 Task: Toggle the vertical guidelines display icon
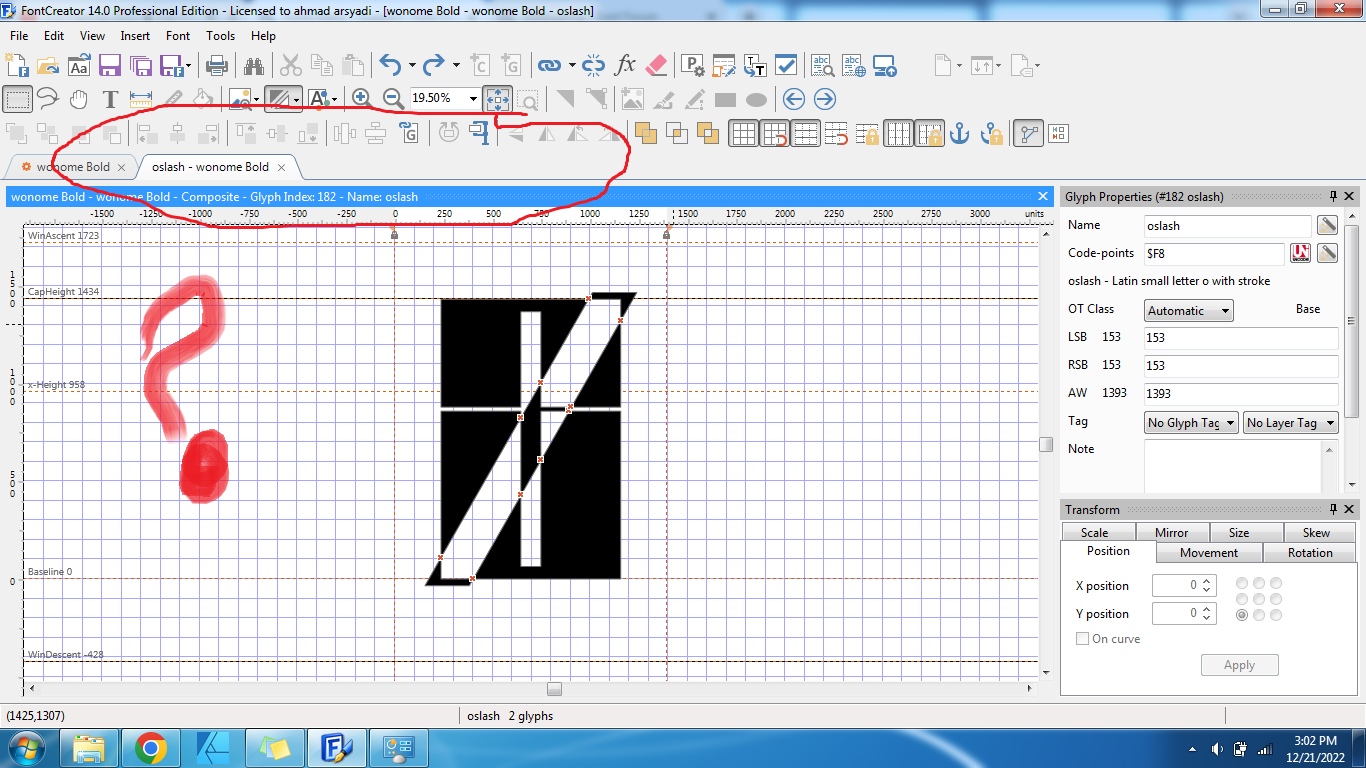pos(898,132)
